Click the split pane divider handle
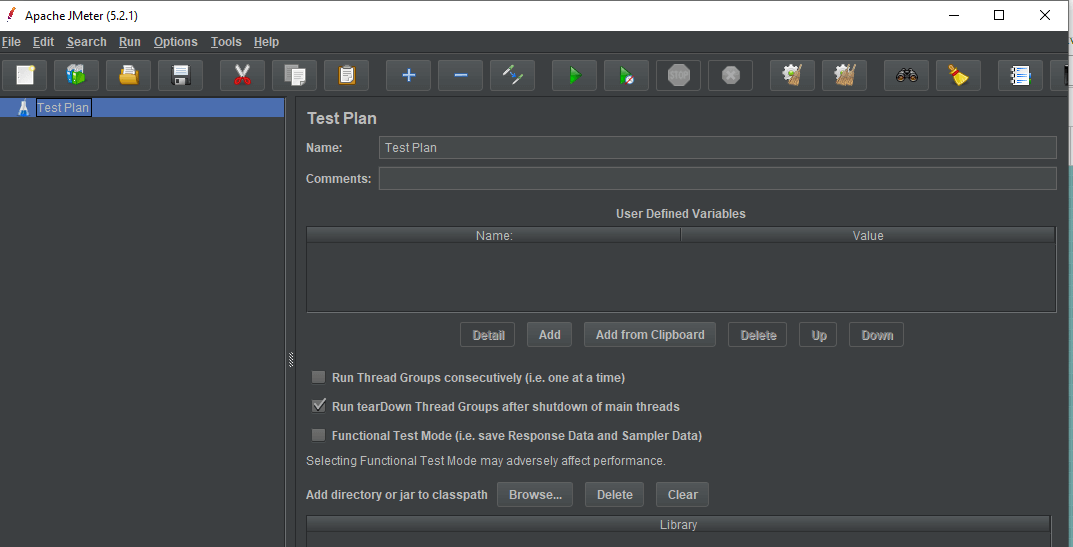Image resolution: width=1073 pixels, height=547 pixels. pyautogui.click(x=291, y=359)
